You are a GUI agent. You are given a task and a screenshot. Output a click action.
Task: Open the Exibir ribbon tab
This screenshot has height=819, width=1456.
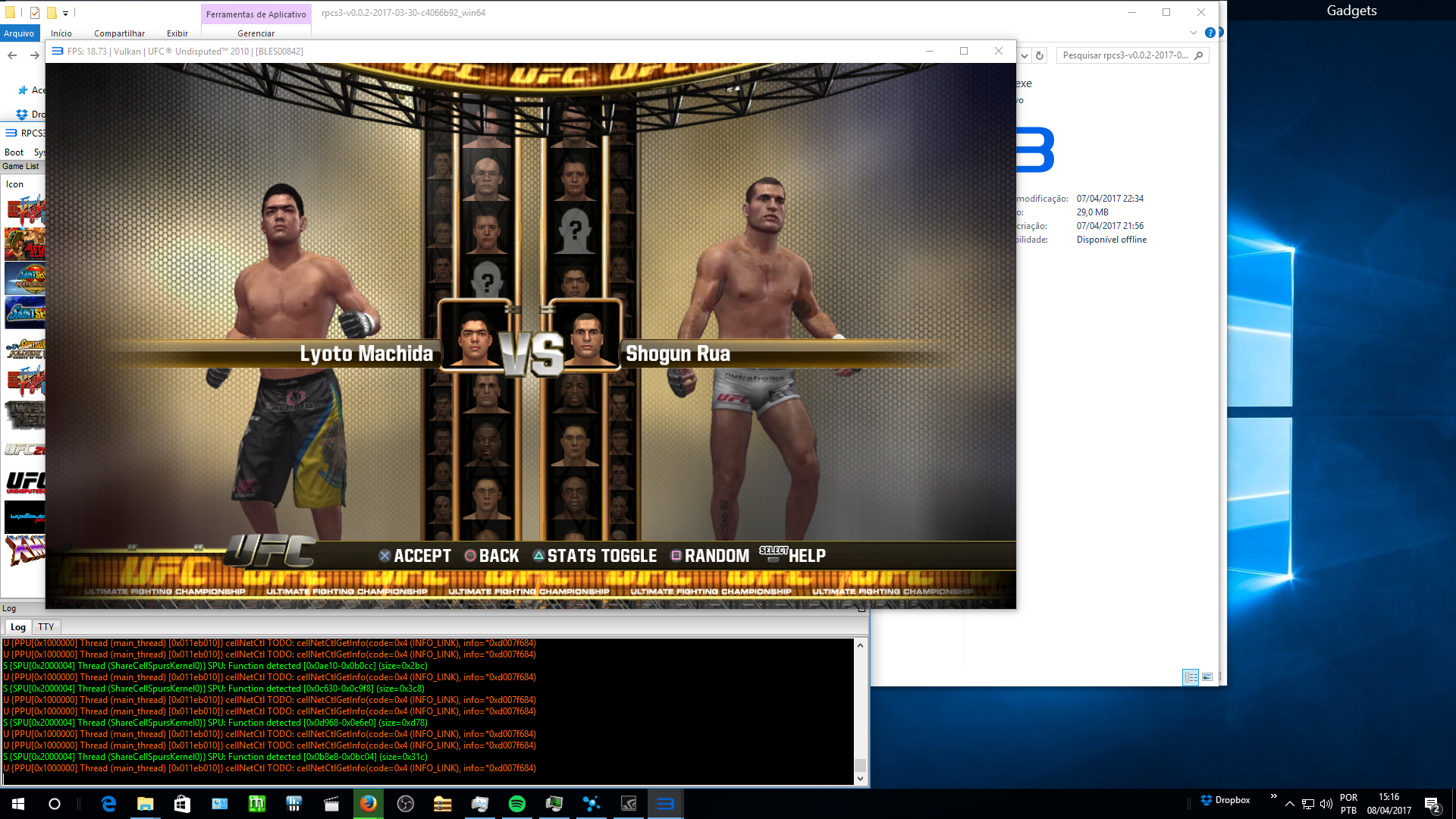point(177,33)
